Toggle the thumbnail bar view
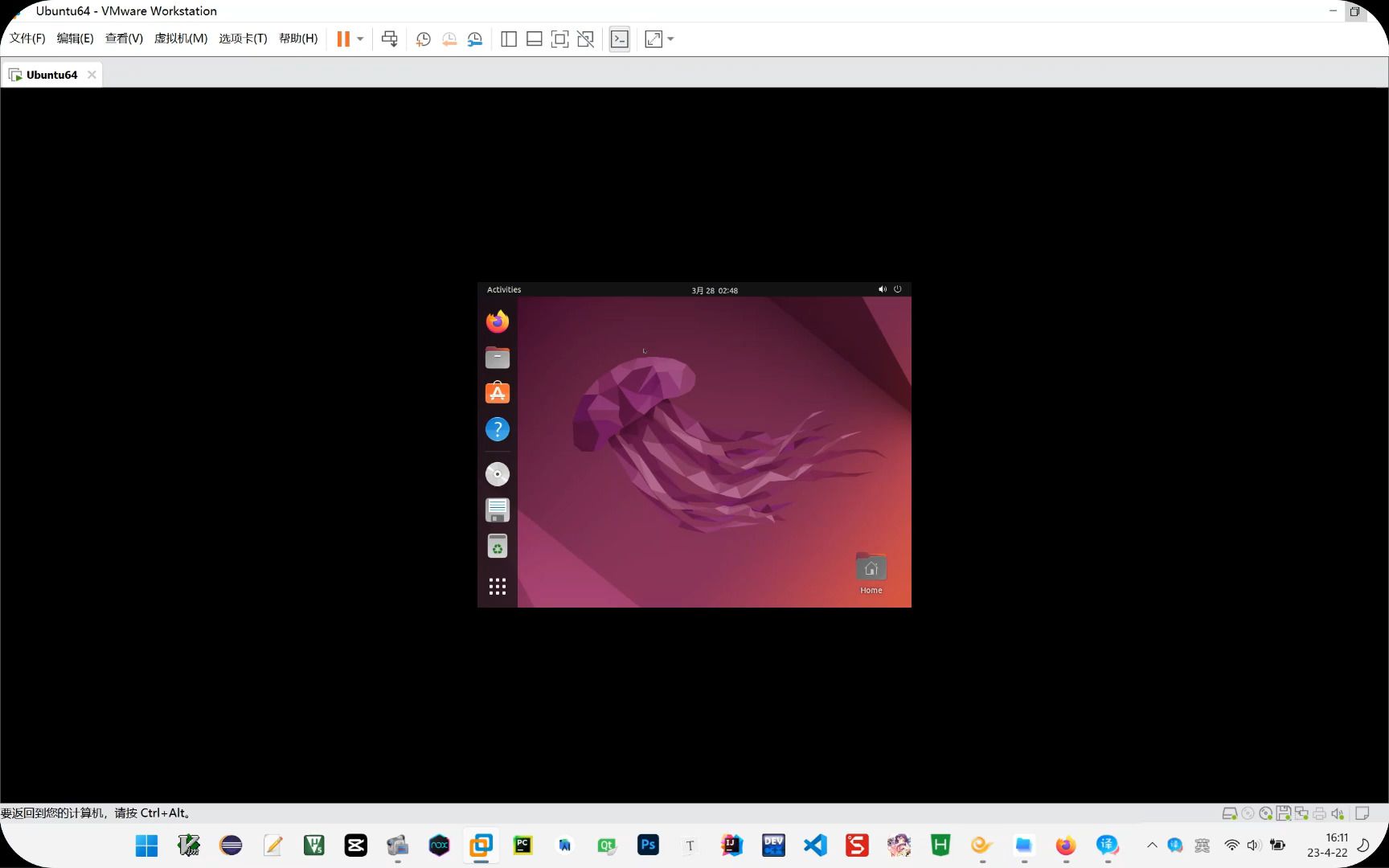1389x868 pixels. [x=535, y=39]
